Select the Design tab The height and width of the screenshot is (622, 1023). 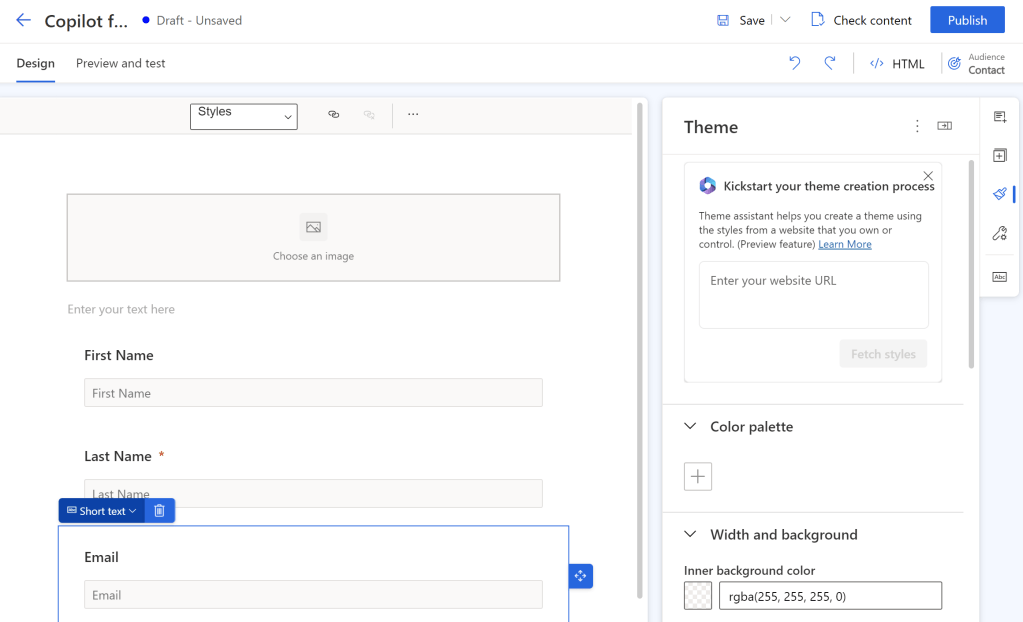pos(36,63)
